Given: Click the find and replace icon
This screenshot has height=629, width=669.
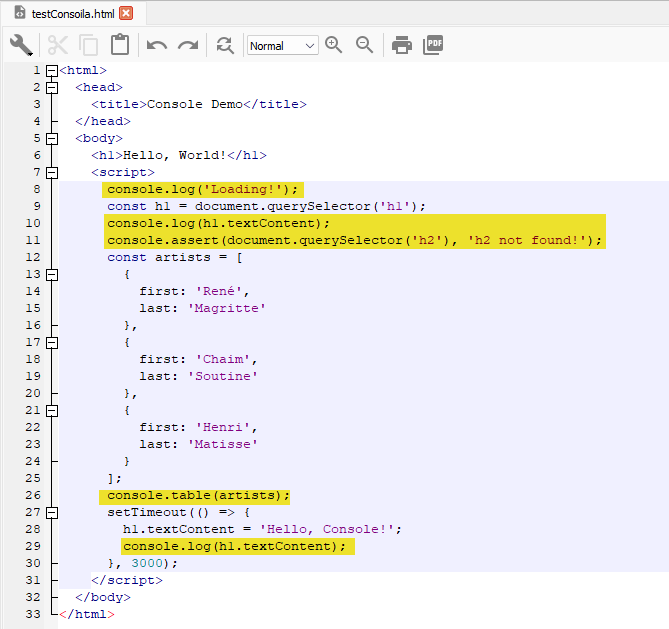Looking at the screenshot, I should pyautogui.click(x=225, y=45).
